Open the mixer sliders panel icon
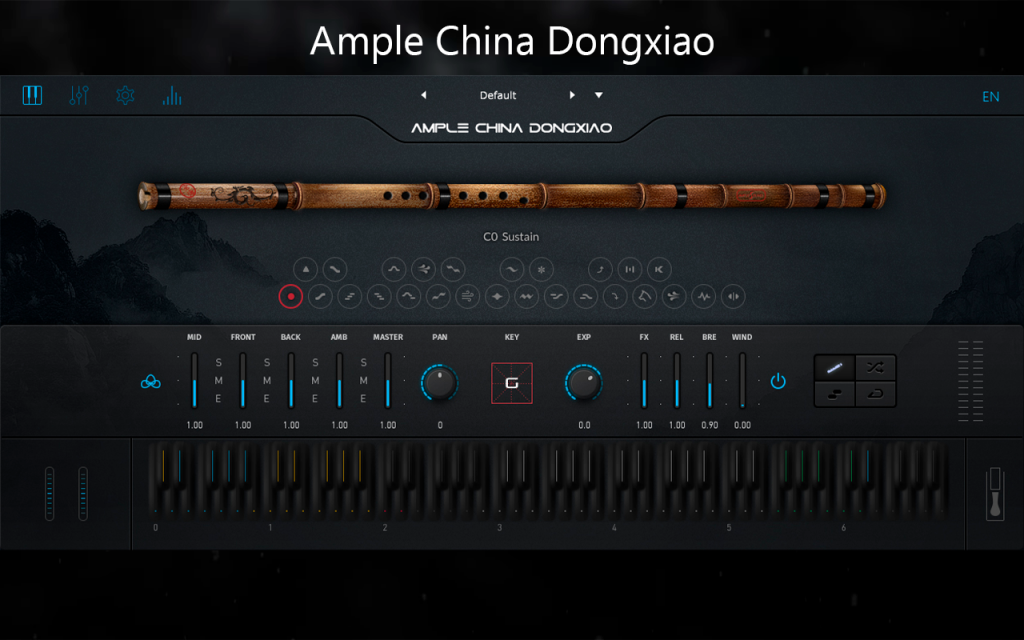Viewport: 1024px width, 640px height. [x=79, y=95]
